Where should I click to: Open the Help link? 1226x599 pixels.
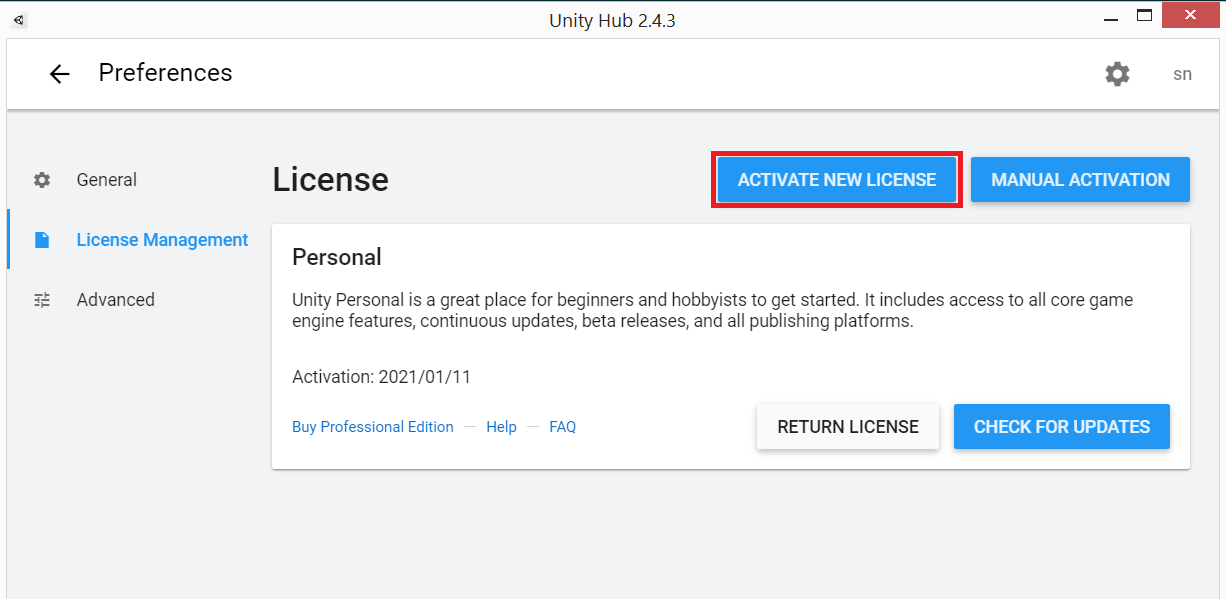(x=501, y=427)
